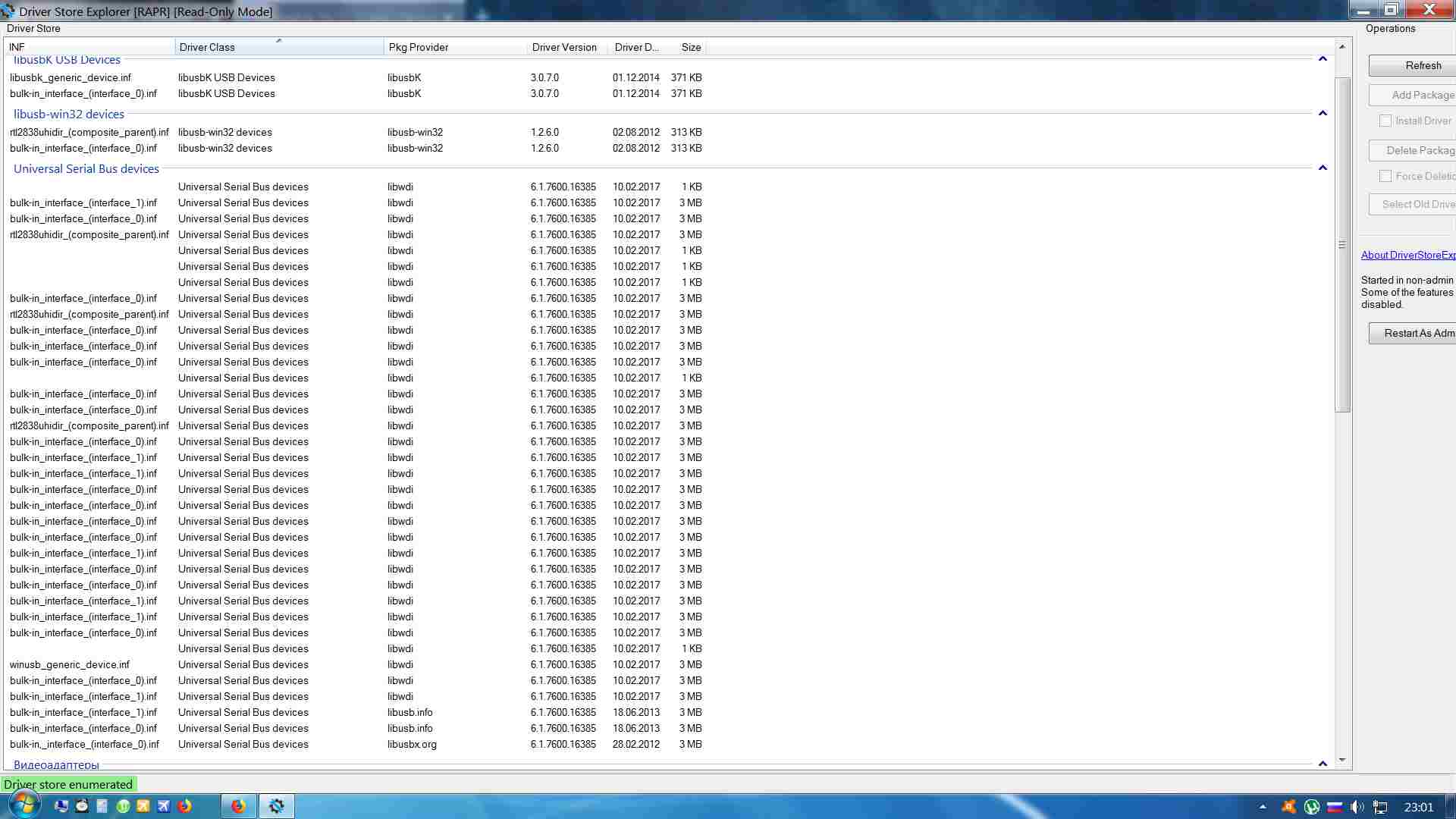Click the Operations panel label
Image resolution: width=1456 pixels, height=819 pixels.
(1390, 28)
